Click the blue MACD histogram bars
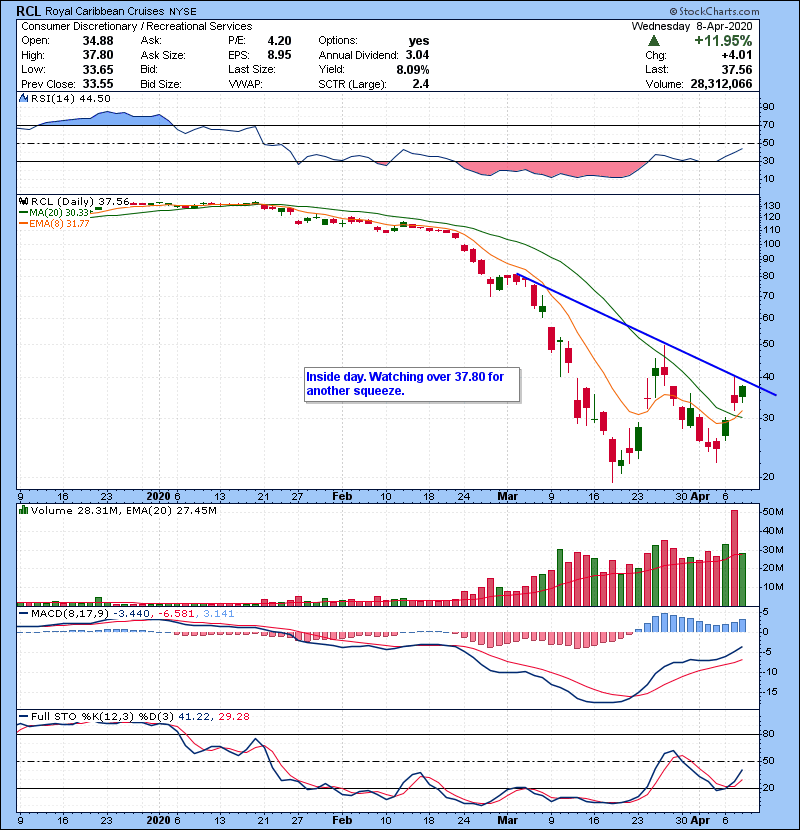Viewport: 800px width, 830px height. tap(692, 623)
